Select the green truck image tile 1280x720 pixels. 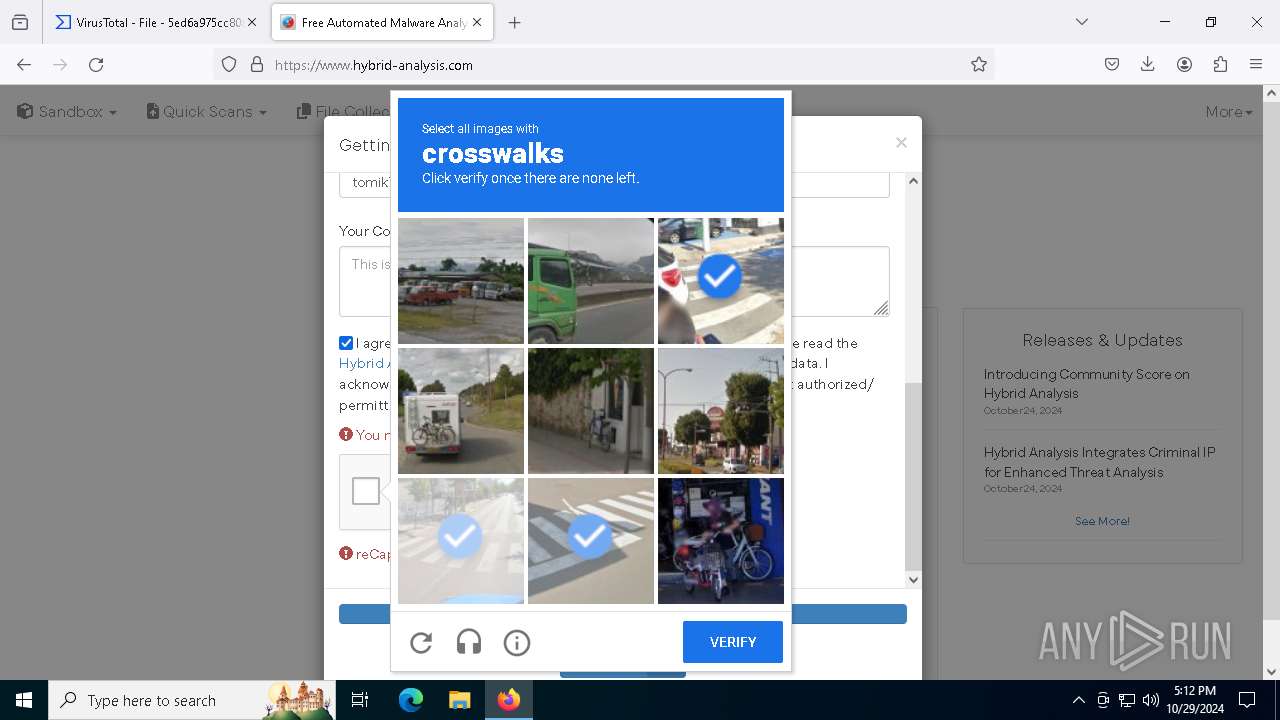[x=591, y=281]
